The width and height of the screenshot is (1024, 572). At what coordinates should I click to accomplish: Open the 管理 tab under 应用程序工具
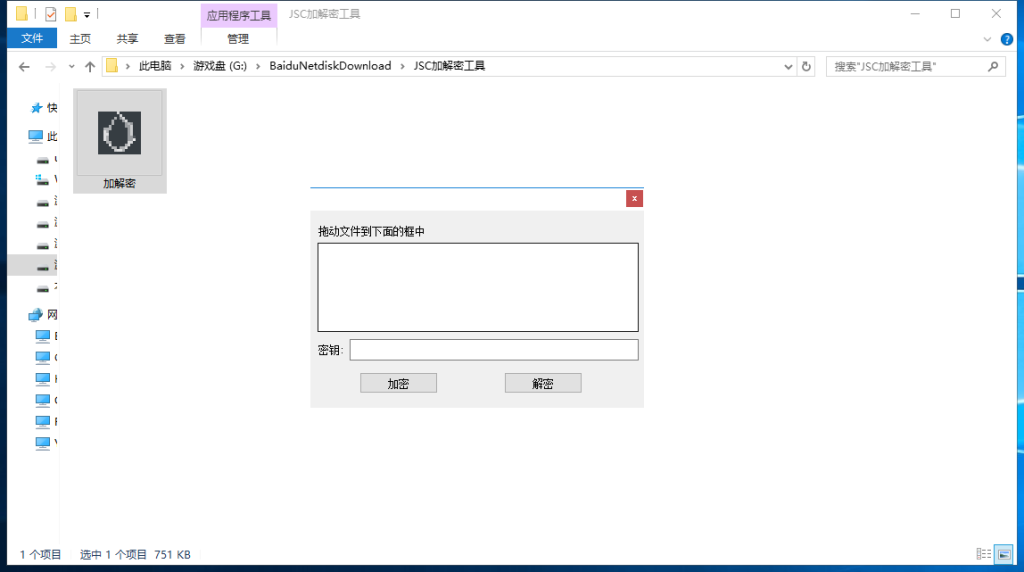click(x=238, y=39)
